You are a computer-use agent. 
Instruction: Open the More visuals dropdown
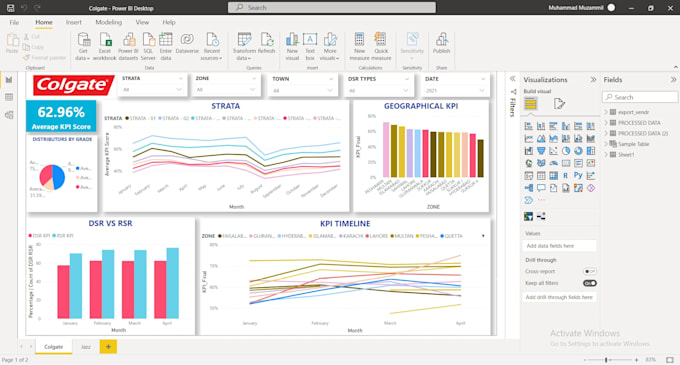(x=330, y=46)
